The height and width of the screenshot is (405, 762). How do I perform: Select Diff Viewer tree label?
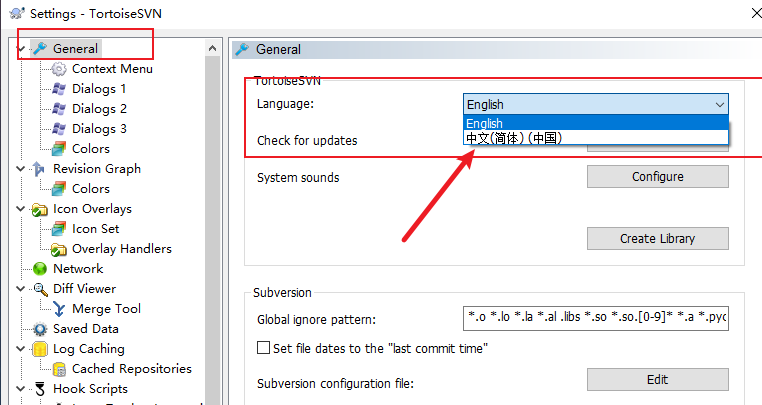click(x=84, y=289)
